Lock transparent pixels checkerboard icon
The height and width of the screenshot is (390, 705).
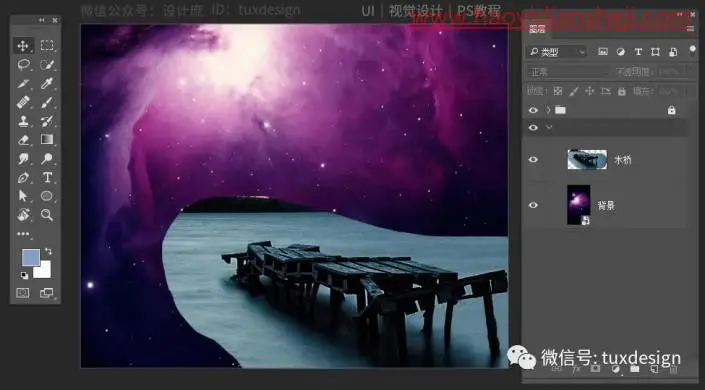click(x=558, y=91)
